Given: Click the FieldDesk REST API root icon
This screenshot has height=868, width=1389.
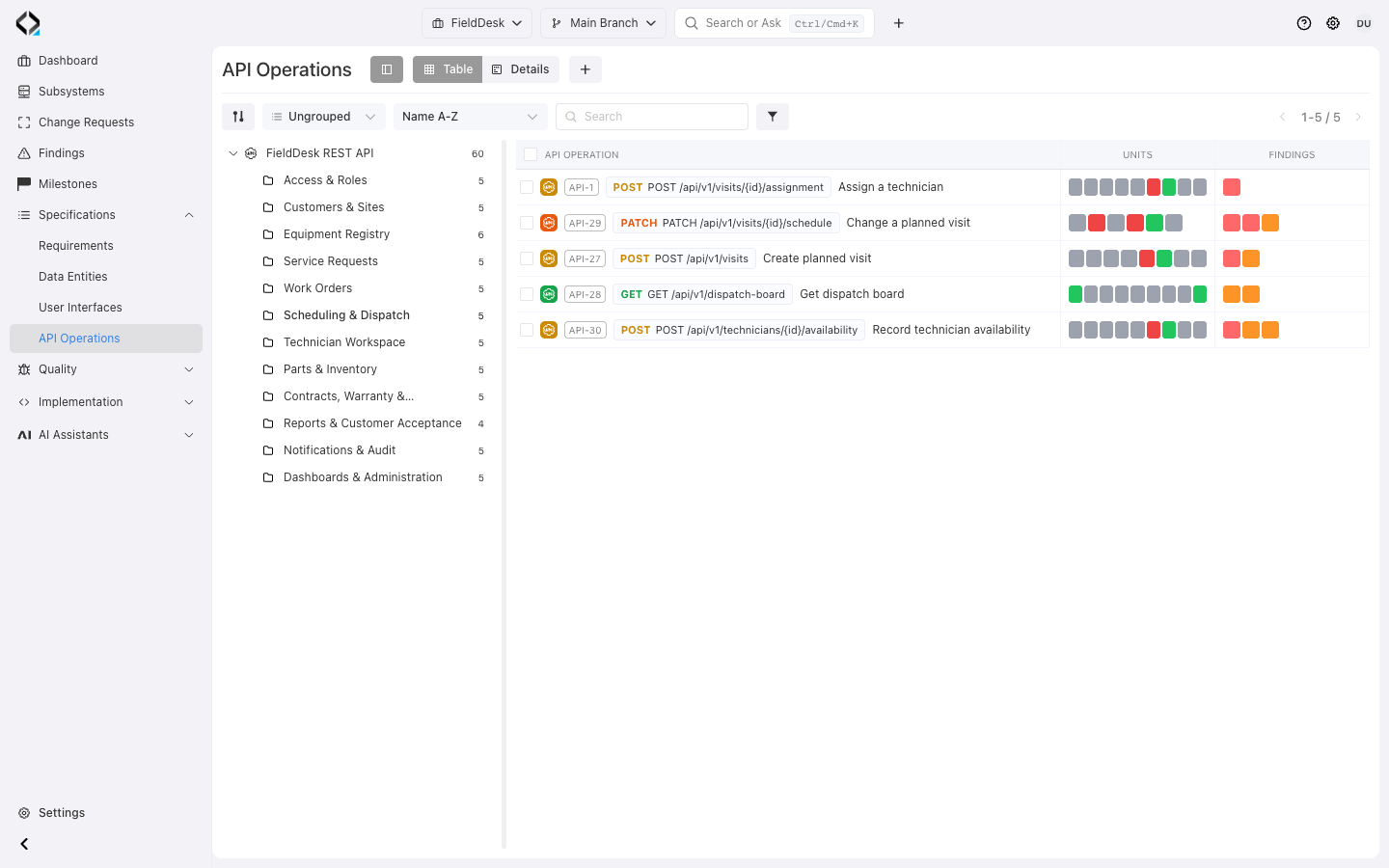Looking at the screenshot, I should 251,153.
